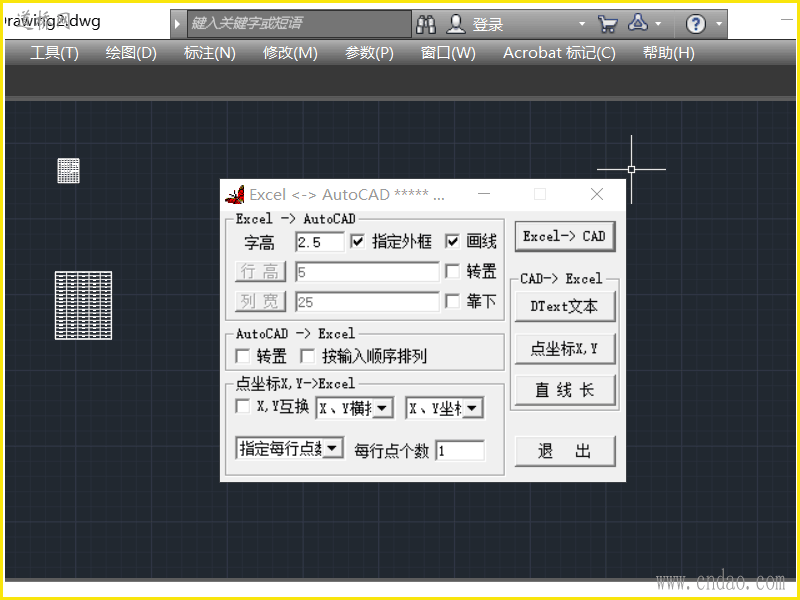The height and width of the screenshot is (600, 800).
Task: Enable 转置 checkbox in Excel->AutoCAD group
Action: pyautogui.click(x=452, y=271)
